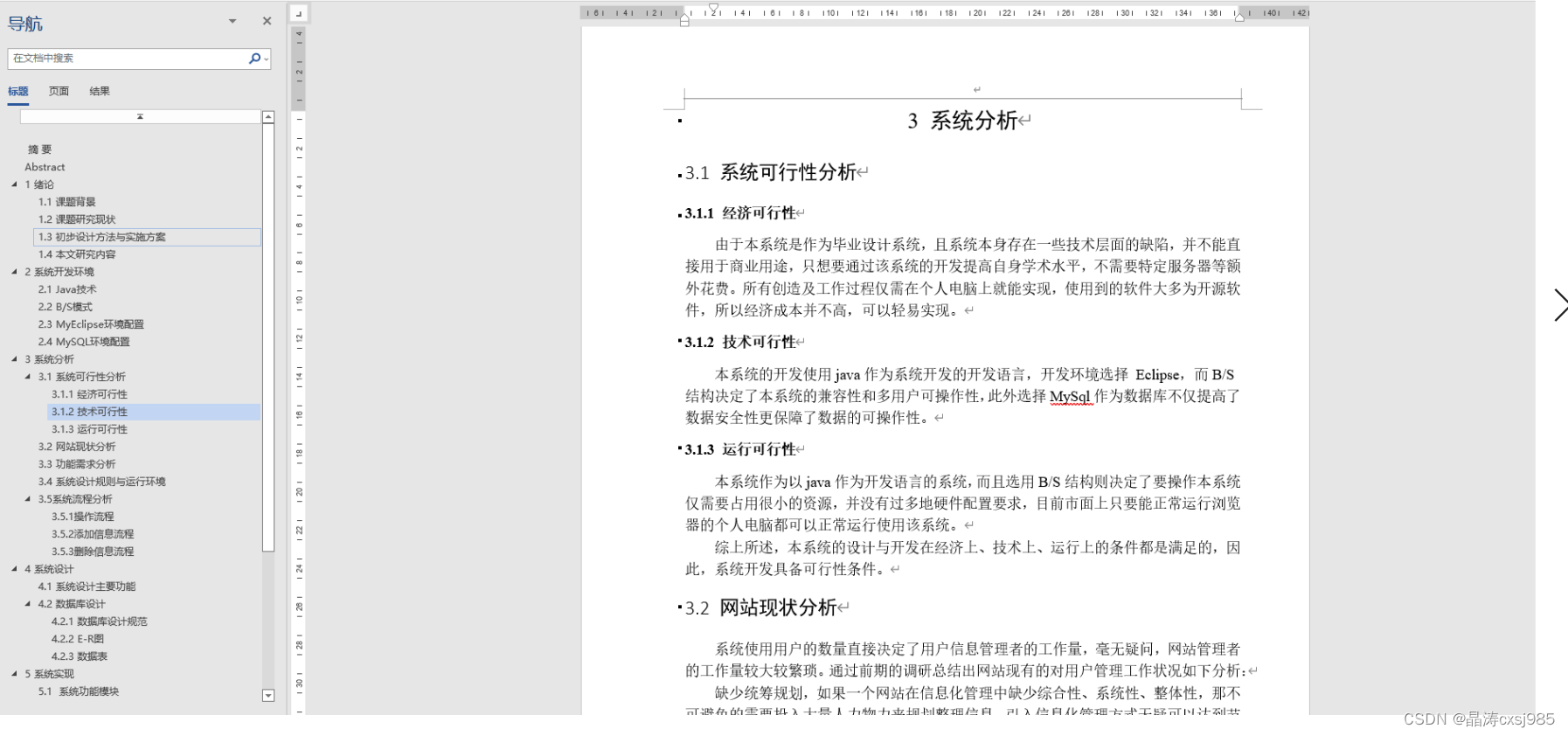The width and height of the screenshot is (1568, 736).
Task: Open navigation pane task options dropdown
Action: click(x=232, y=21)
